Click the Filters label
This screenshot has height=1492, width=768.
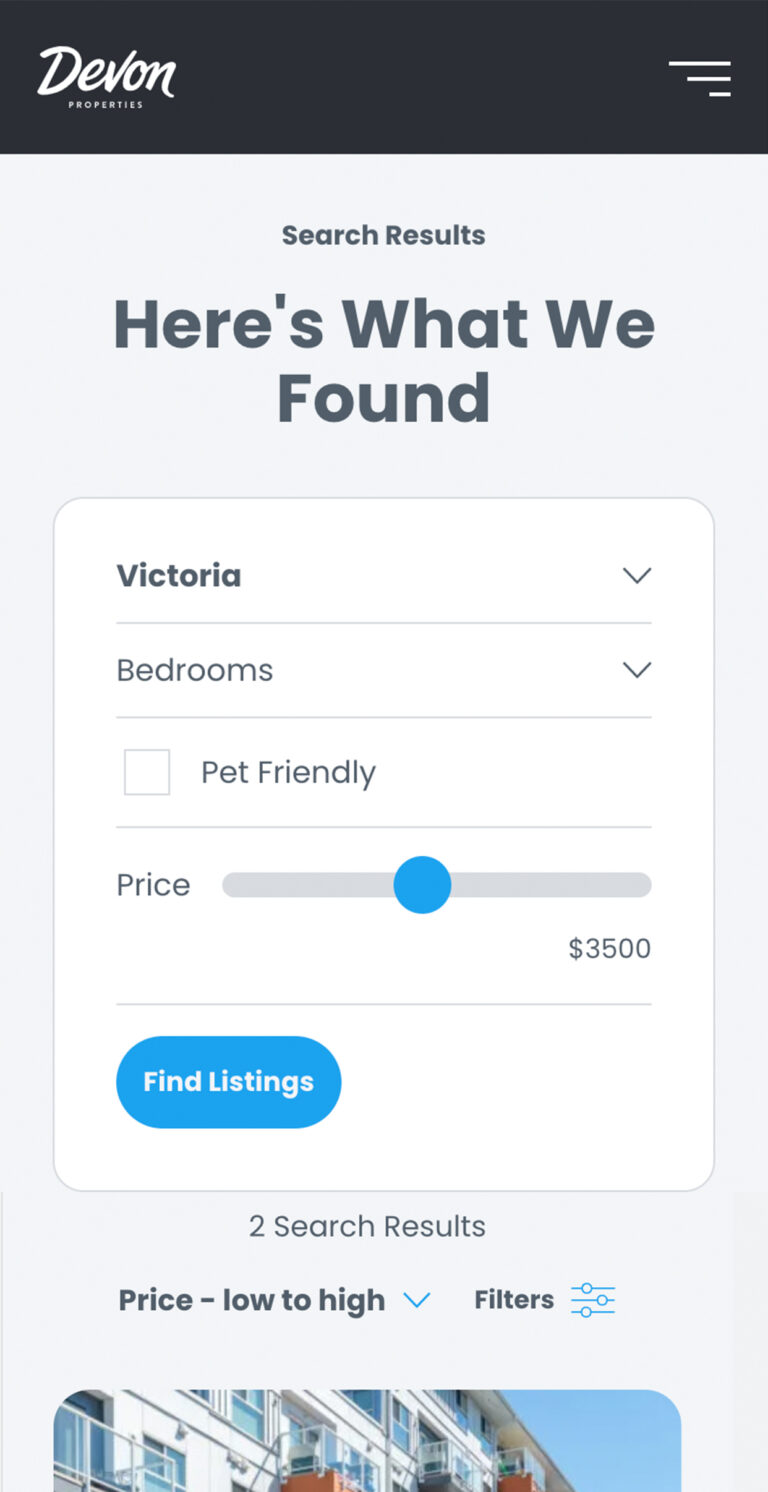point(514,1300)
